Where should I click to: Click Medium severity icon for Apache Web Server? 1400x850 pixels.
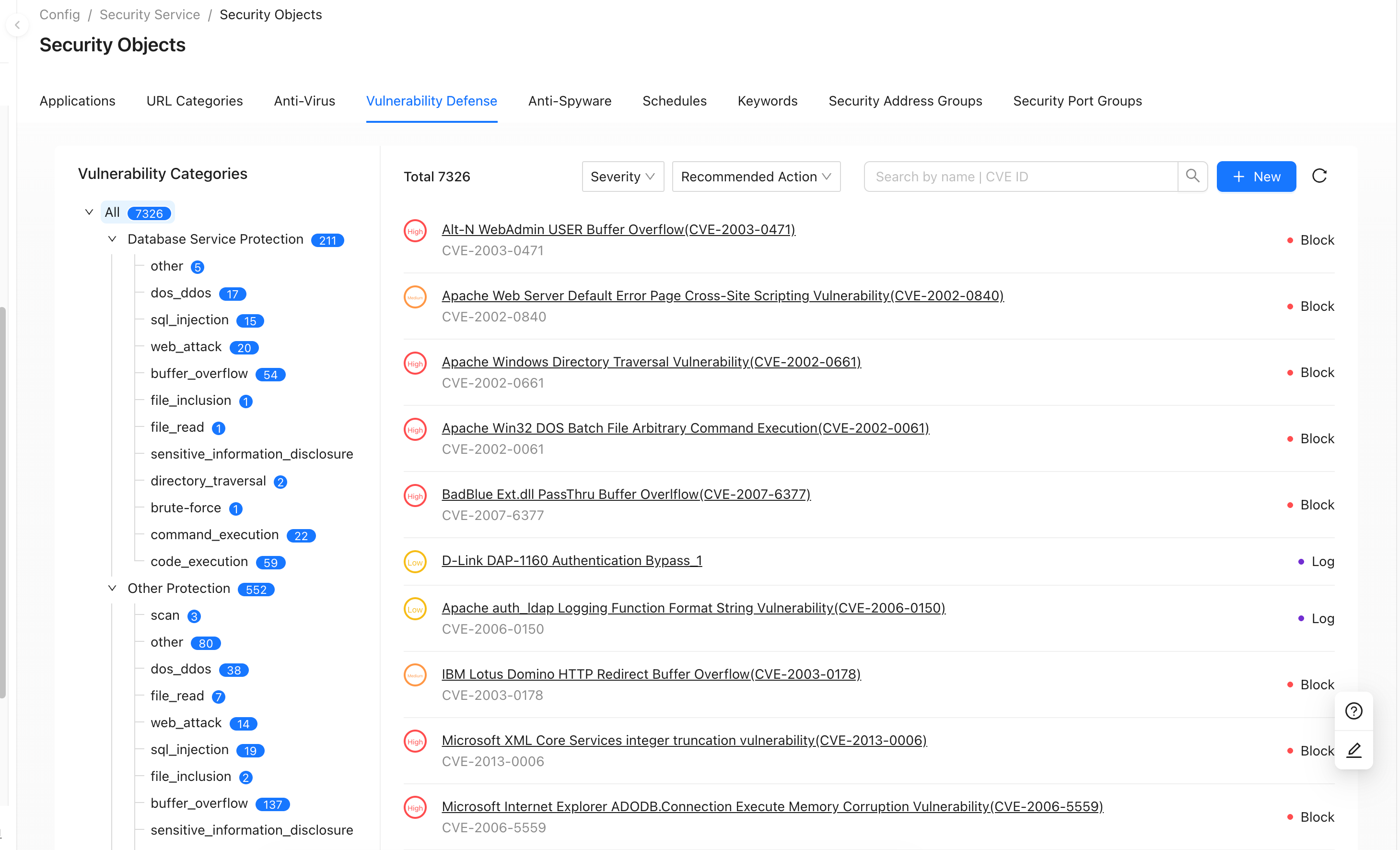[x=415, y=297]
